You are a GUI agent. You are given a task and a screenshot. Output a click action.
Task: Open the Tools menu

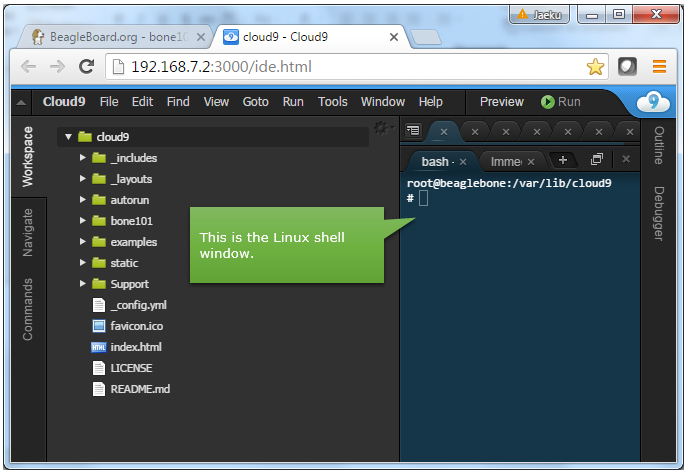click(x=333, y=102)
